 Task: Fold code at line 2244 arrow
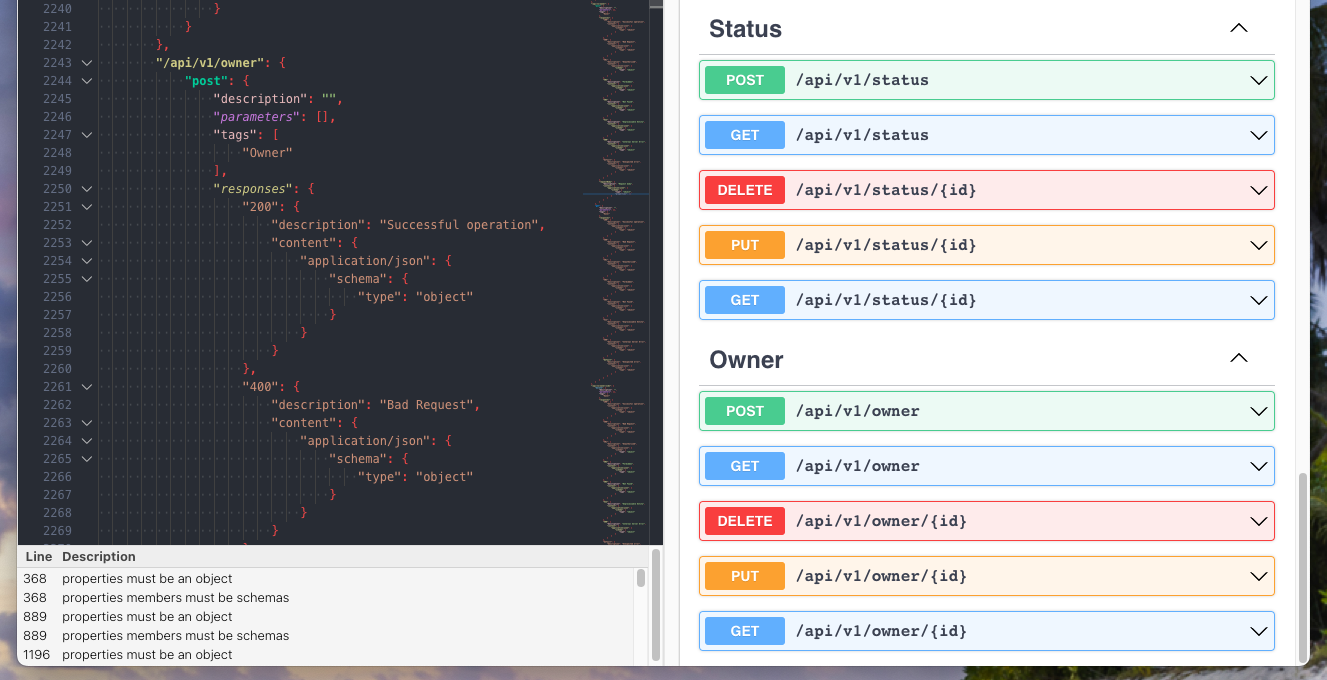(x=87, y=81)
